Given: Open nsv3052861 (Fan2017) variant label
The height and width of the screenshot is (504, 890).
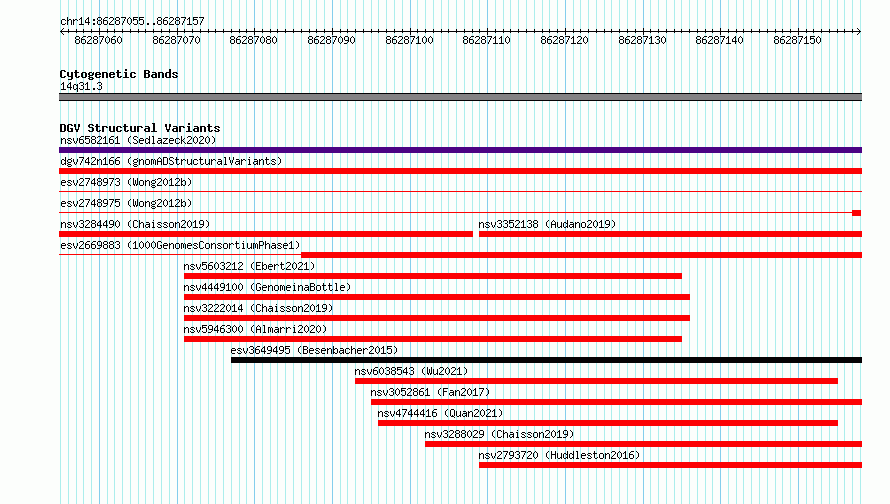Looking at the screenshot, I should tap(430, 392).
